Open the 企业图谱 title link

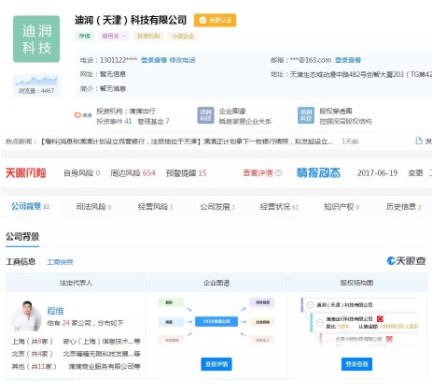[x=232, y=111]
